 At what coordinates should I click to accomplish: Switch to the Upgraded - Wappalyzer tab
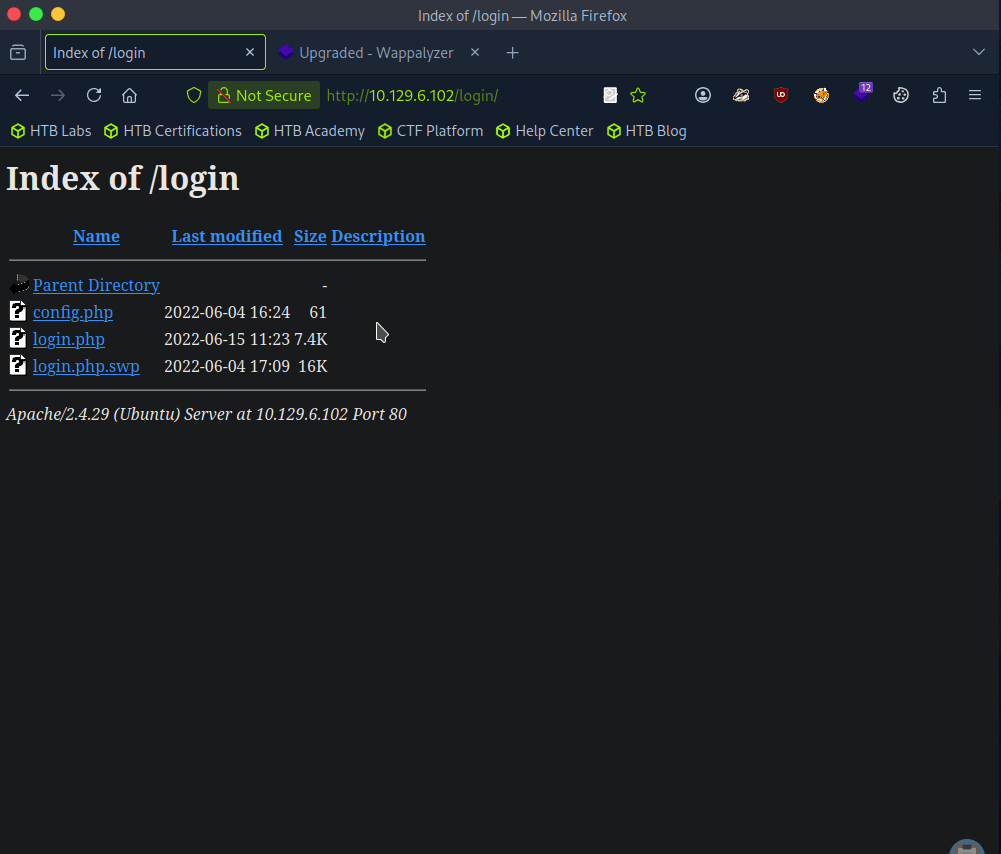coord(375,52)
